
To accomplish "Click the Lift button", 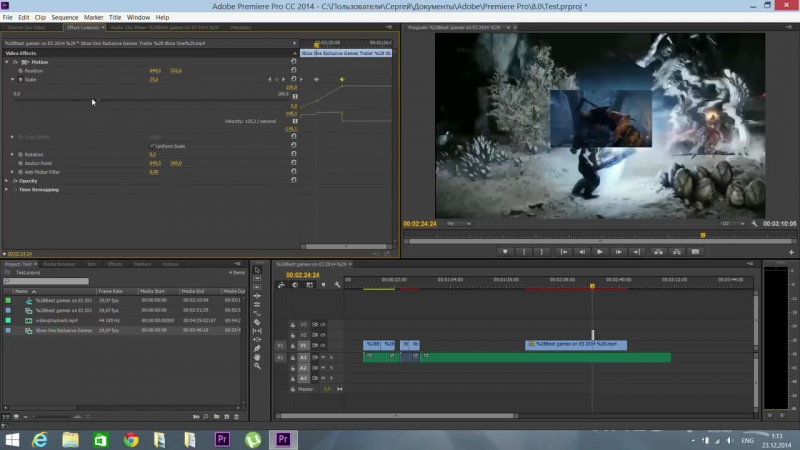I will (x=658, y=252).
